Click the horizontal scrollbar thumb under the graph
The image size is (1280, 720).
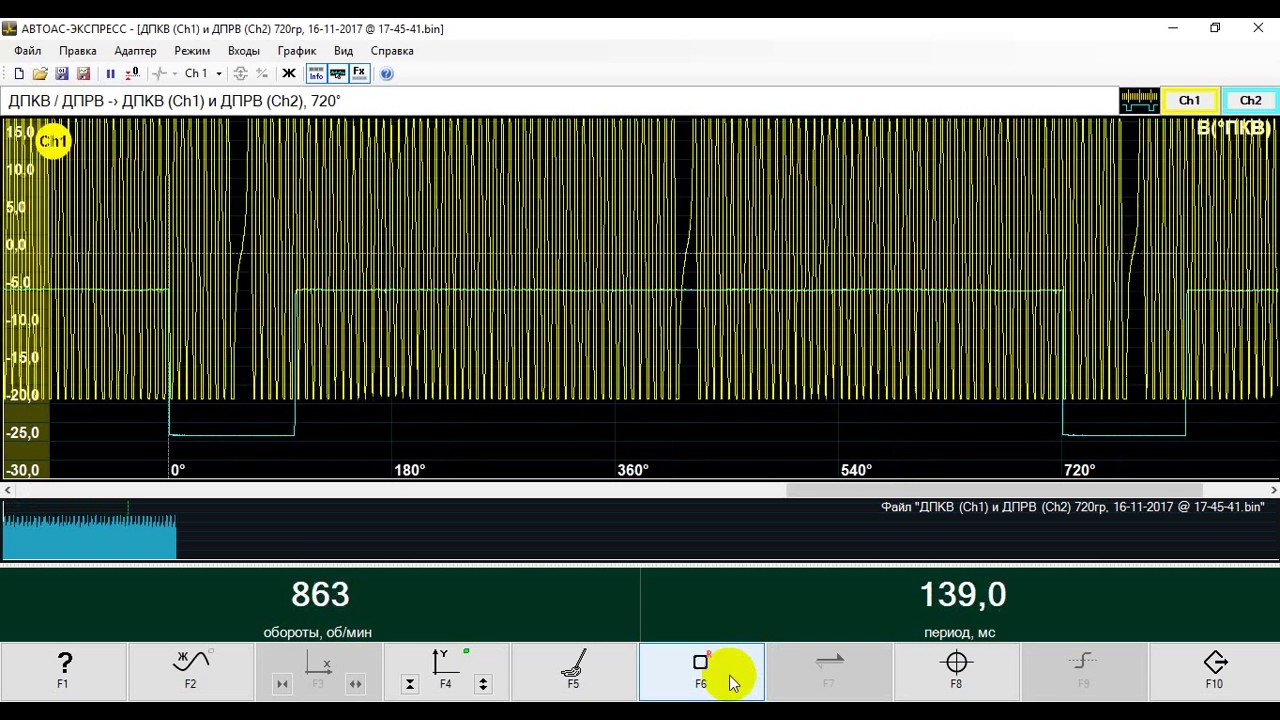(x=994, y=490)
